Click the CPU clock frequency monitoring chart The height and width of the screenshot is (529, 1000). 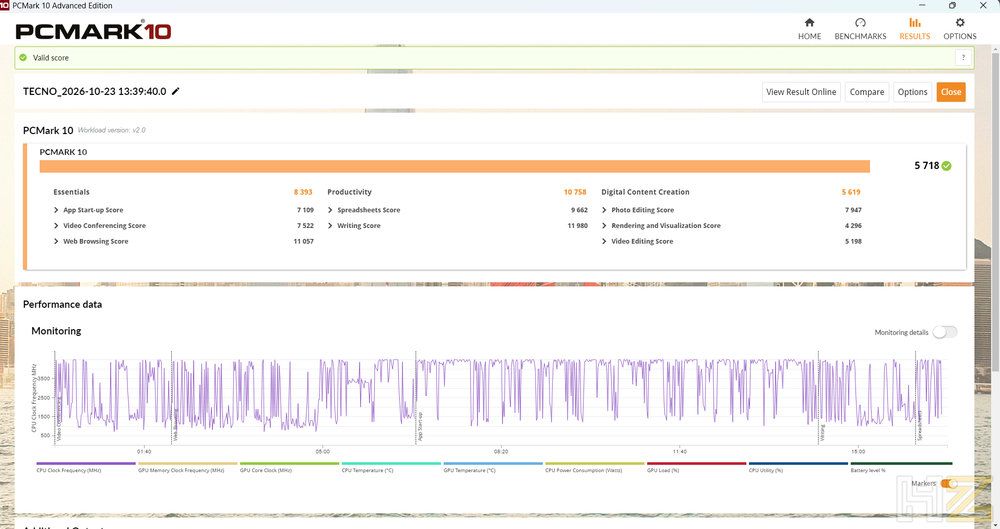click(x=501, y=399)
